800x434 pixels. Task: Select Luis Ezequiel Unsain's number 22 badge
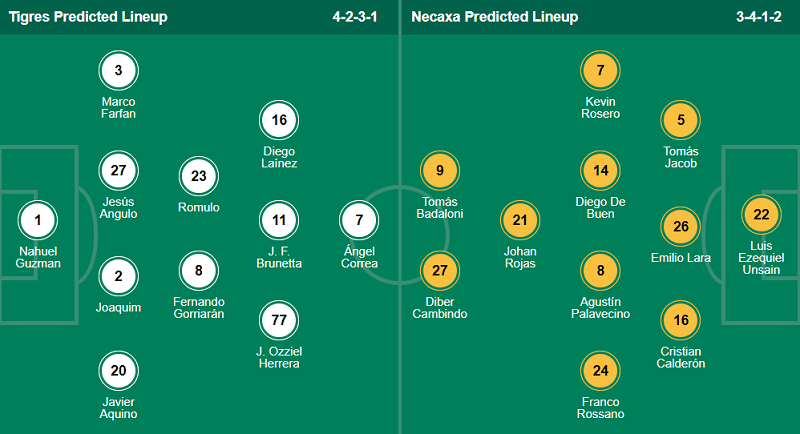coord(762,215)
